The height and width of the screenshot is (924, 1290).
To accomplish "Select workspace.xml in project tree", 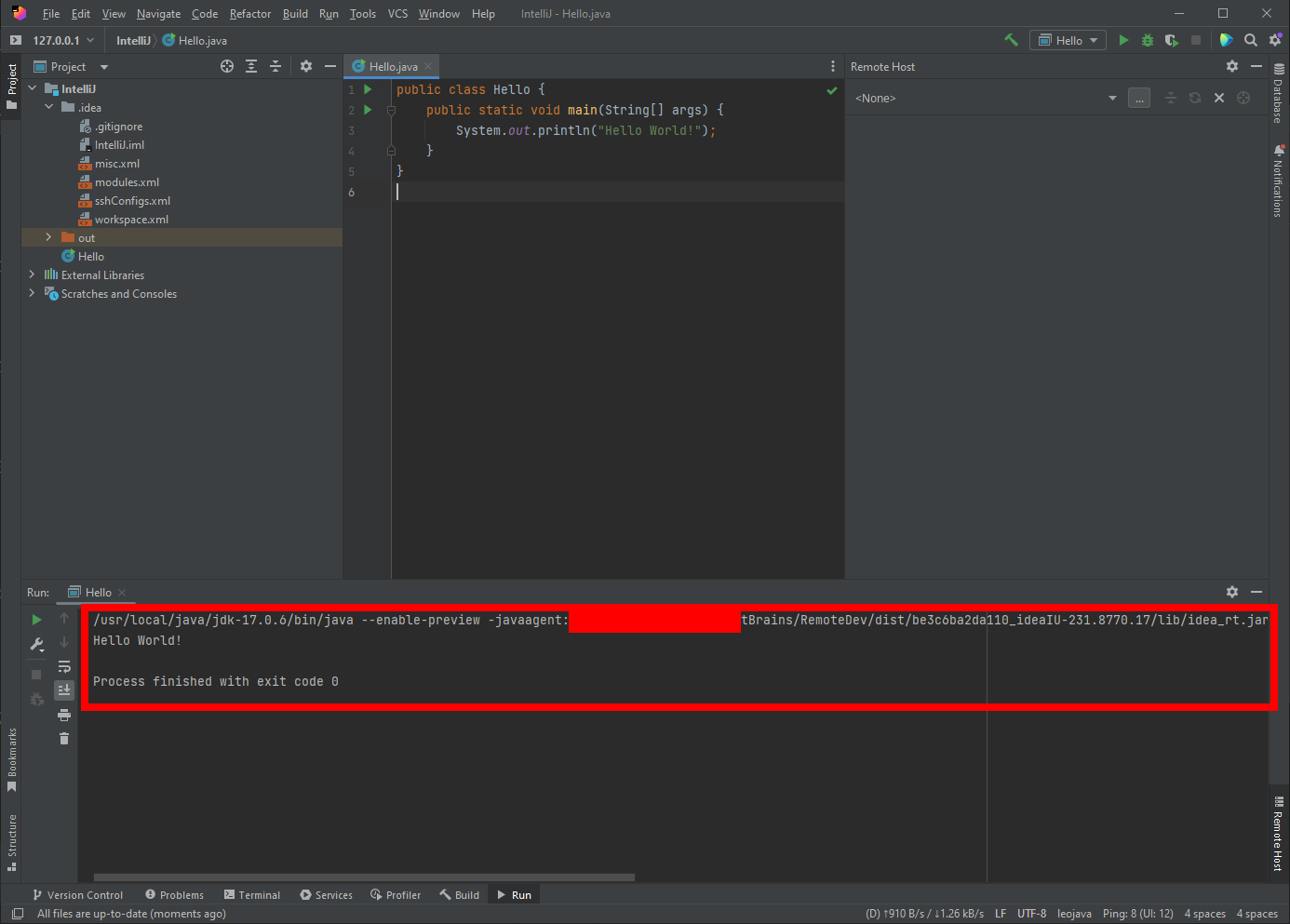I will pos(131,219).
